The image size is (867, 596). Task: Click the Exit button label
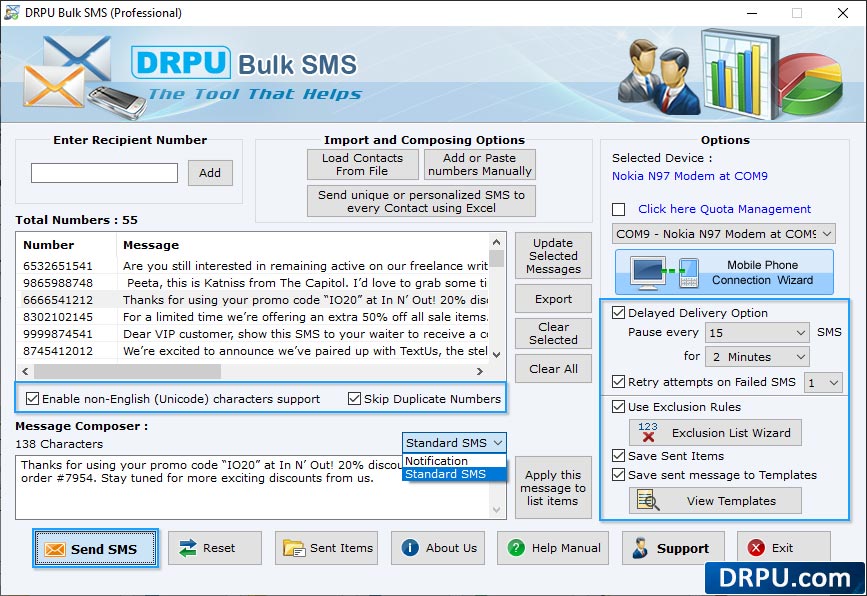click(x=782, y=548)
